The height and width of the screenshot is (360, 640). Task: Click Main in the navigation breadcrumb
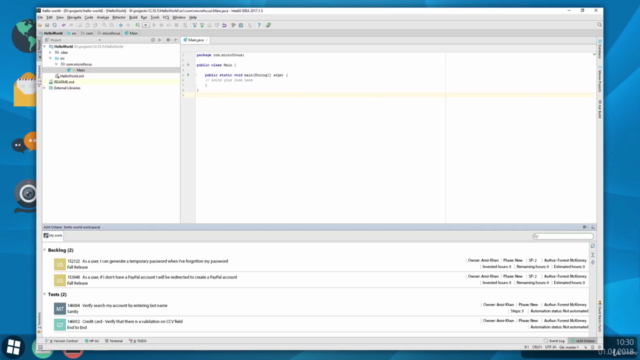[132, 33]
